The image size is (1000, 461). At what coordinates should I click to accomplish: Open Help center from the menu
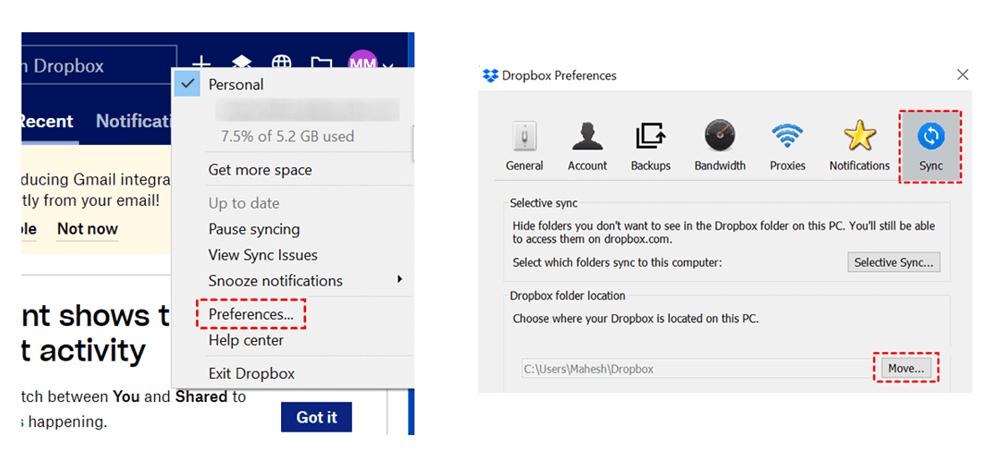246,340
